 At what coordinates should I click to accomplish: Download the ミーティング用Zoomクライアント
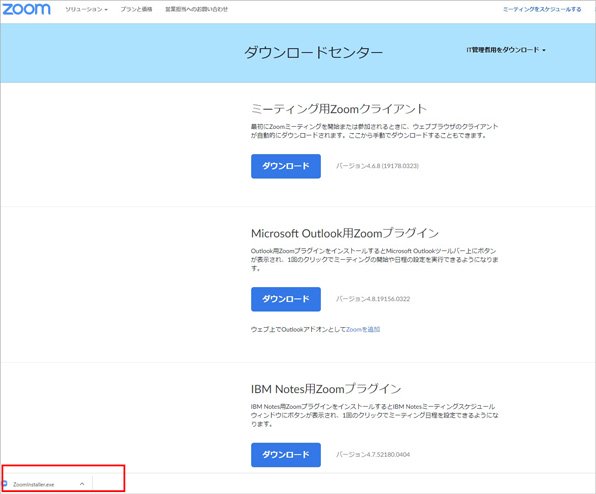[286, 166]
